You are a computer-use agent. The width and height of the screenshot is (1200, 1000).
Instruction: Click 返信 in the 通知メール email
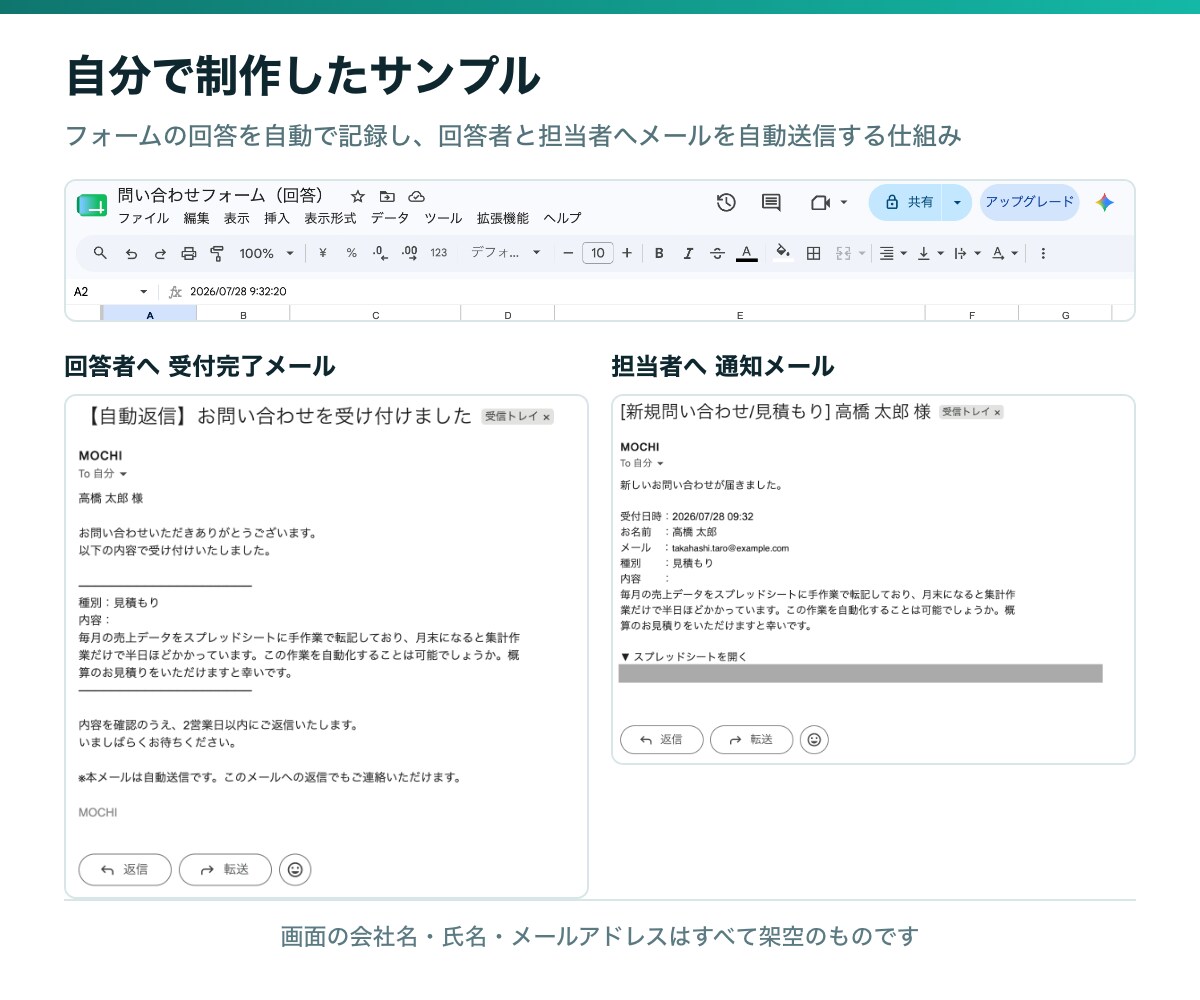point(661,740)
